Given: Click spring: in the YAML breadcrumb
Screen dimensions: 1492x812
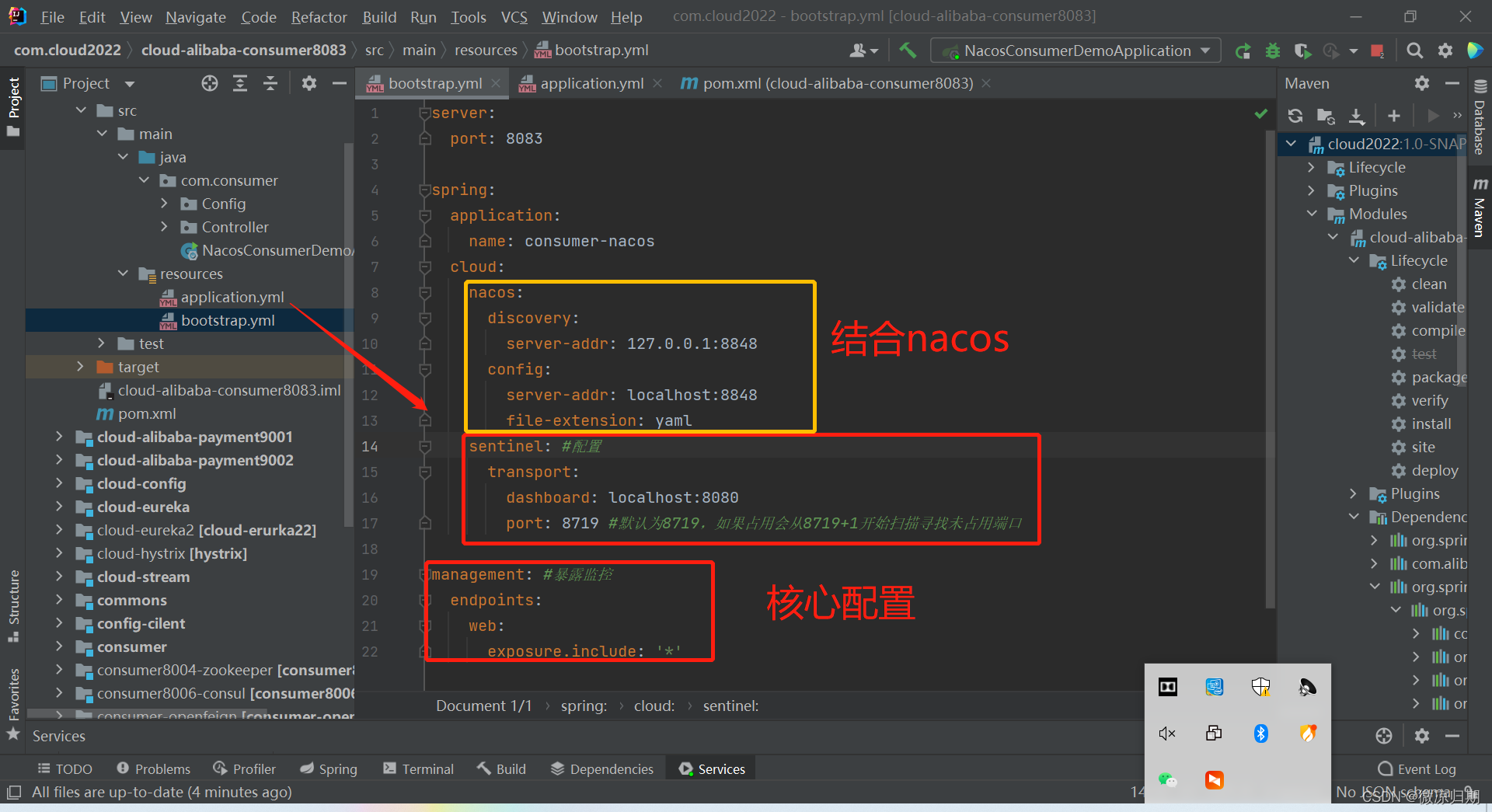Looking at the screenshot, I should click(x=584, y=706).
